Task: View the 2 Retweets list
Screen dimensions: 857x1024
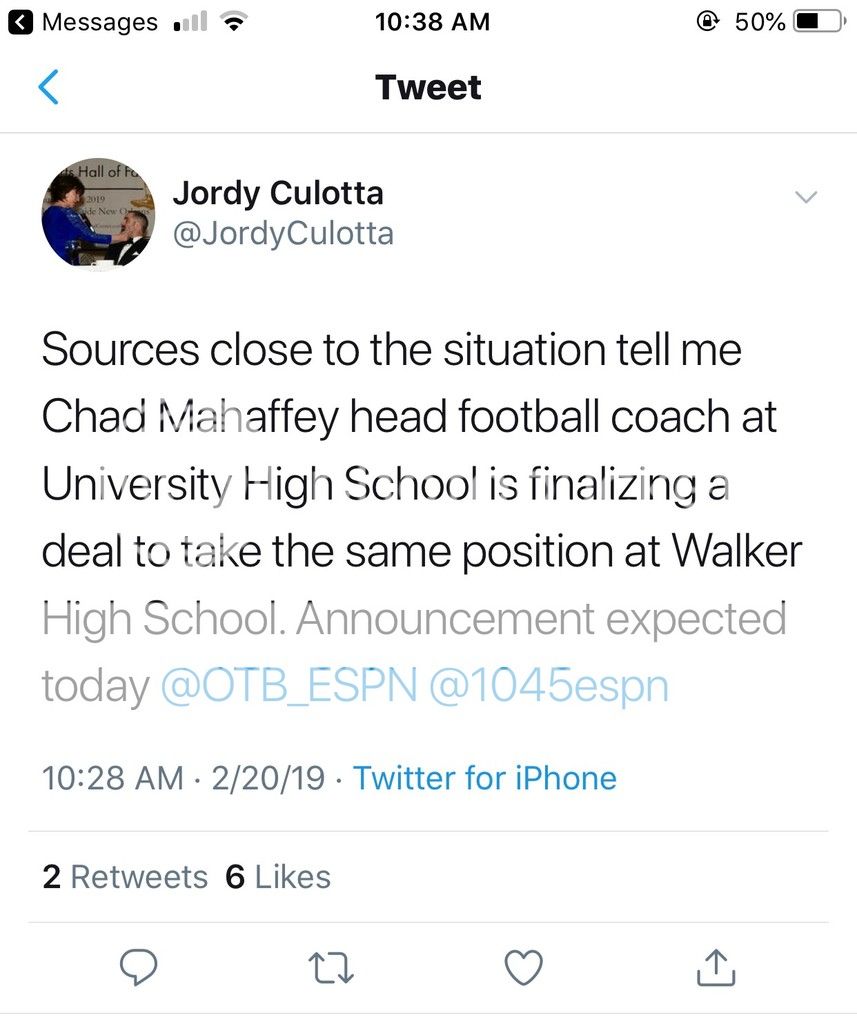Action: click(x=125, y=877)
